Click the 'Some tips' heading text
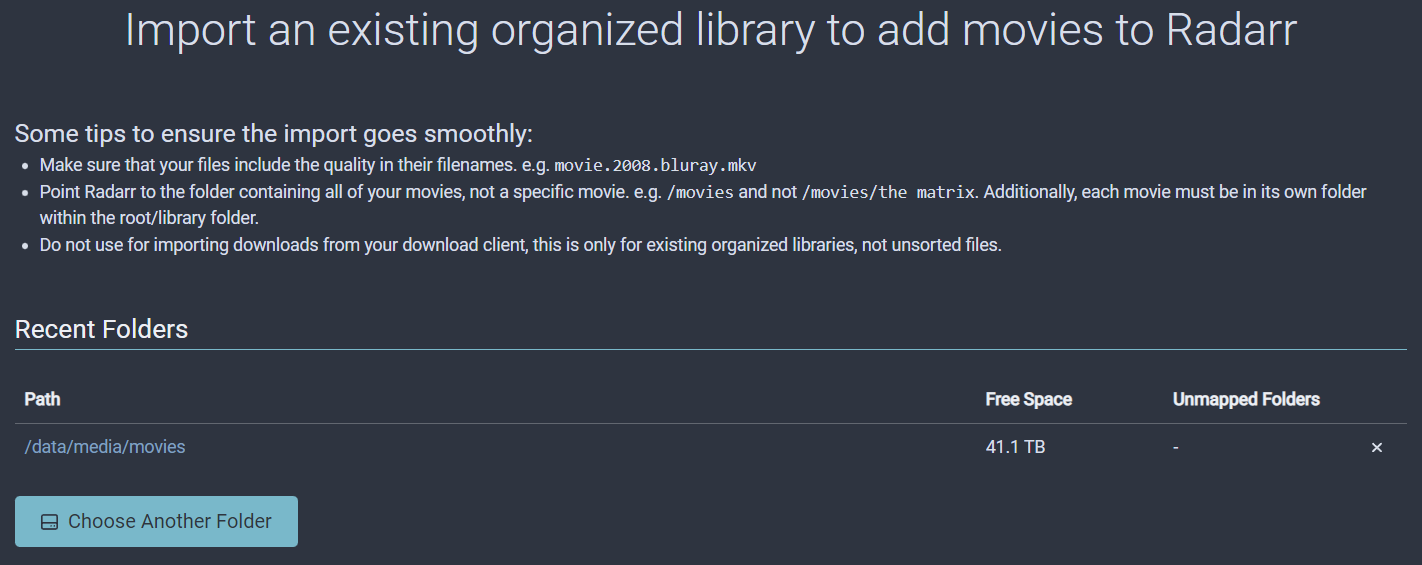This screenshot has width=1422, height=565. (274, 134)
